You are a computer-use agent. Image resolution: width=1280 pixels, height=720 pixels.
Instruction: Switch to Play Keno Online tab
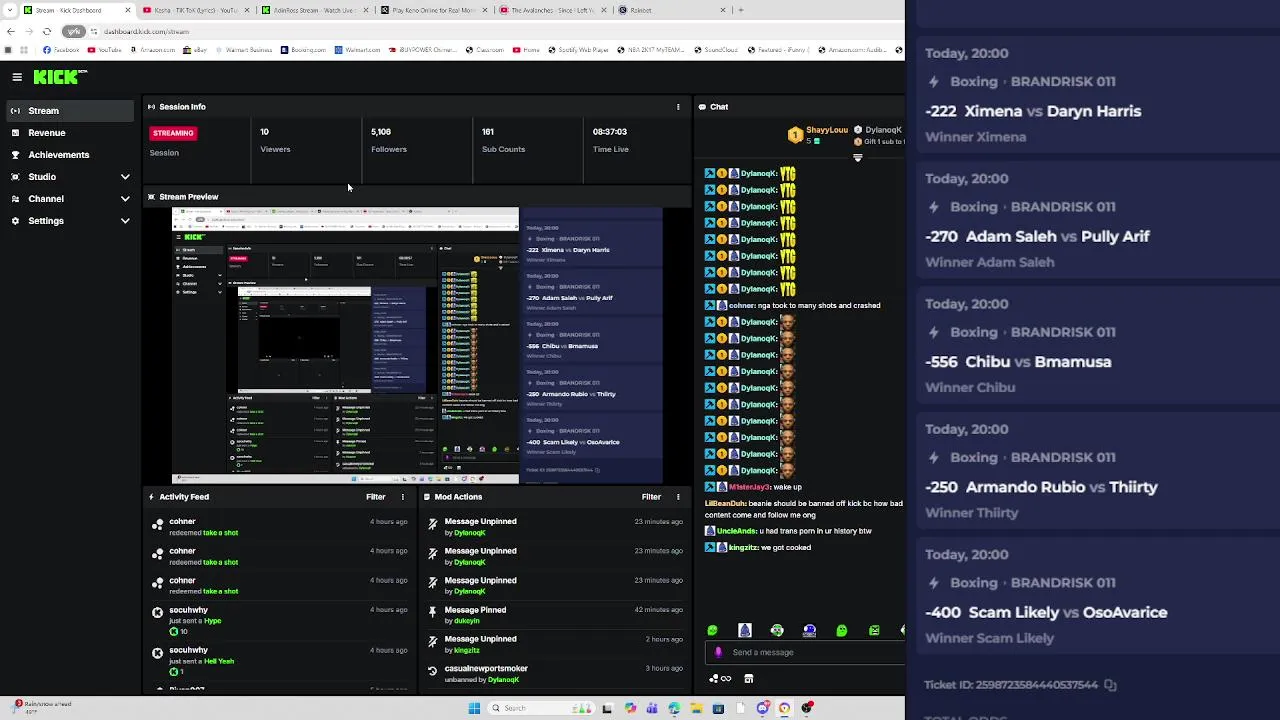point(434,10)
